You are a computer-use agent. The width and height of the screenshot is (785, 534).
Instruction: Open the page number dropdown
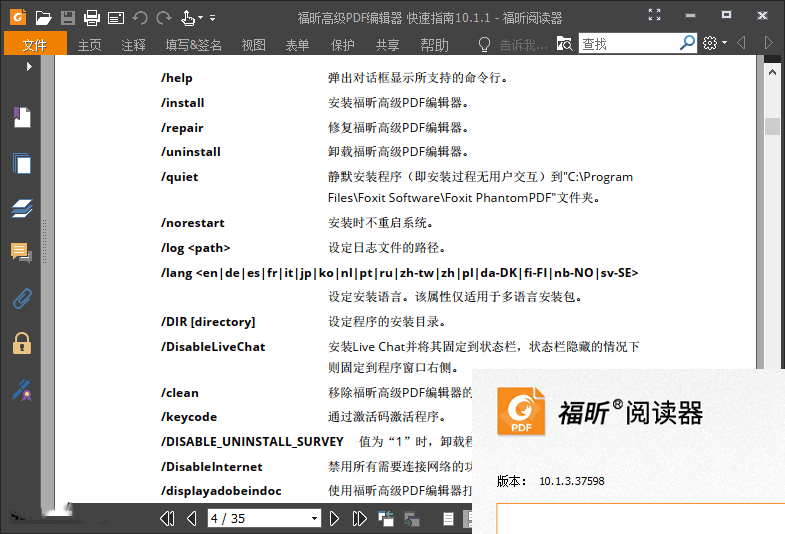coord(314,518)
